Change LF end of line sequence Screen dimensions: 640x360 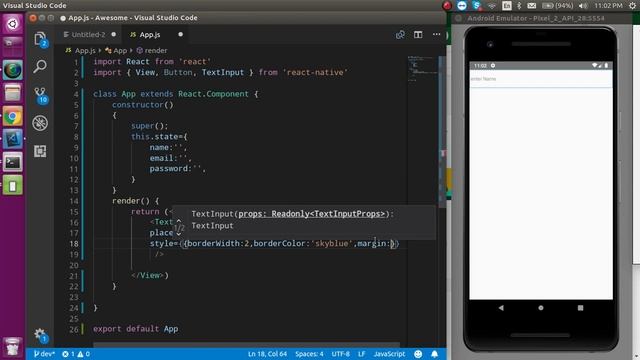pos(362,354)
